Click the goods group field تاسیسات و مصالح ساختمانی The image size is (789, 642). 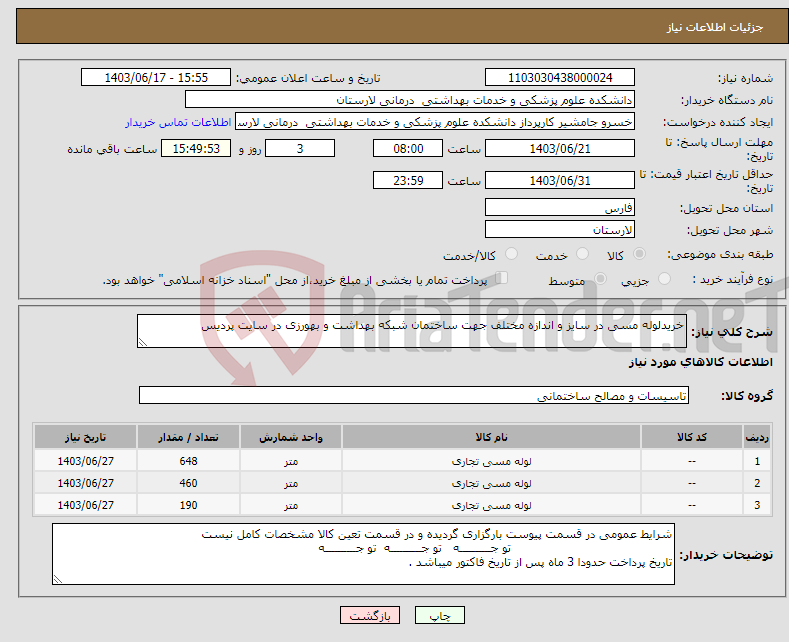414,395
